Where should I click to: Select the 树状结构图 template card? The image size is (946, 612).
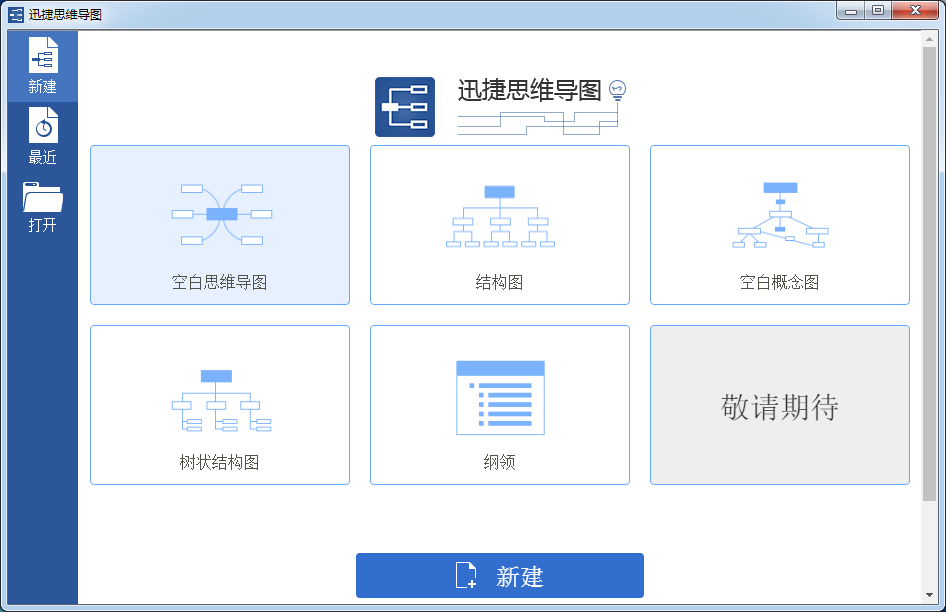click(219, 404)
